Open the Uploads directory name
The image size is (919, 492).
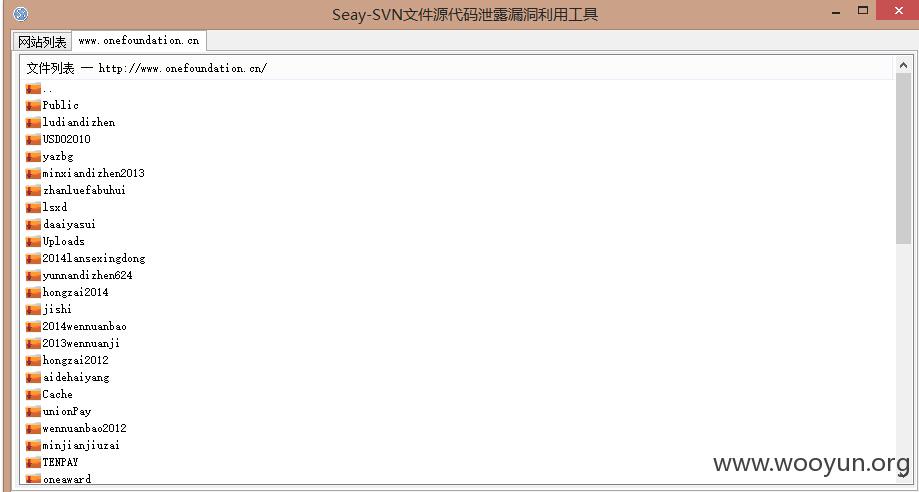pos(63,241)
